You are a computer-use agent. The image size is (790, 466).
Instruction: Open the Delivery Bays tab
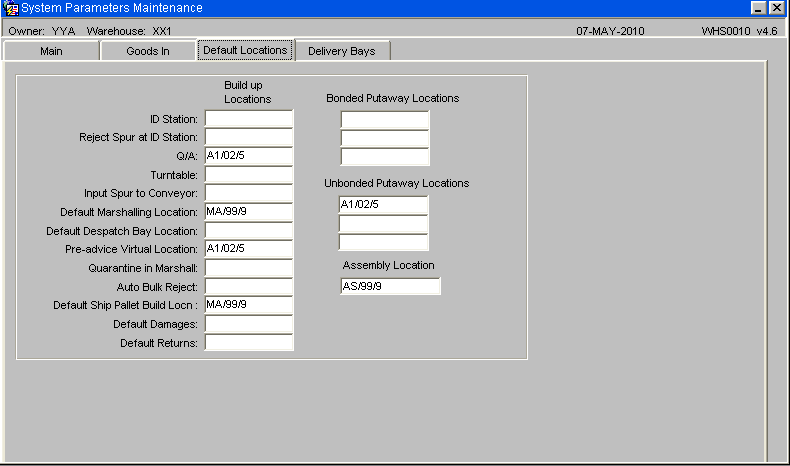[x=342, y=51]
